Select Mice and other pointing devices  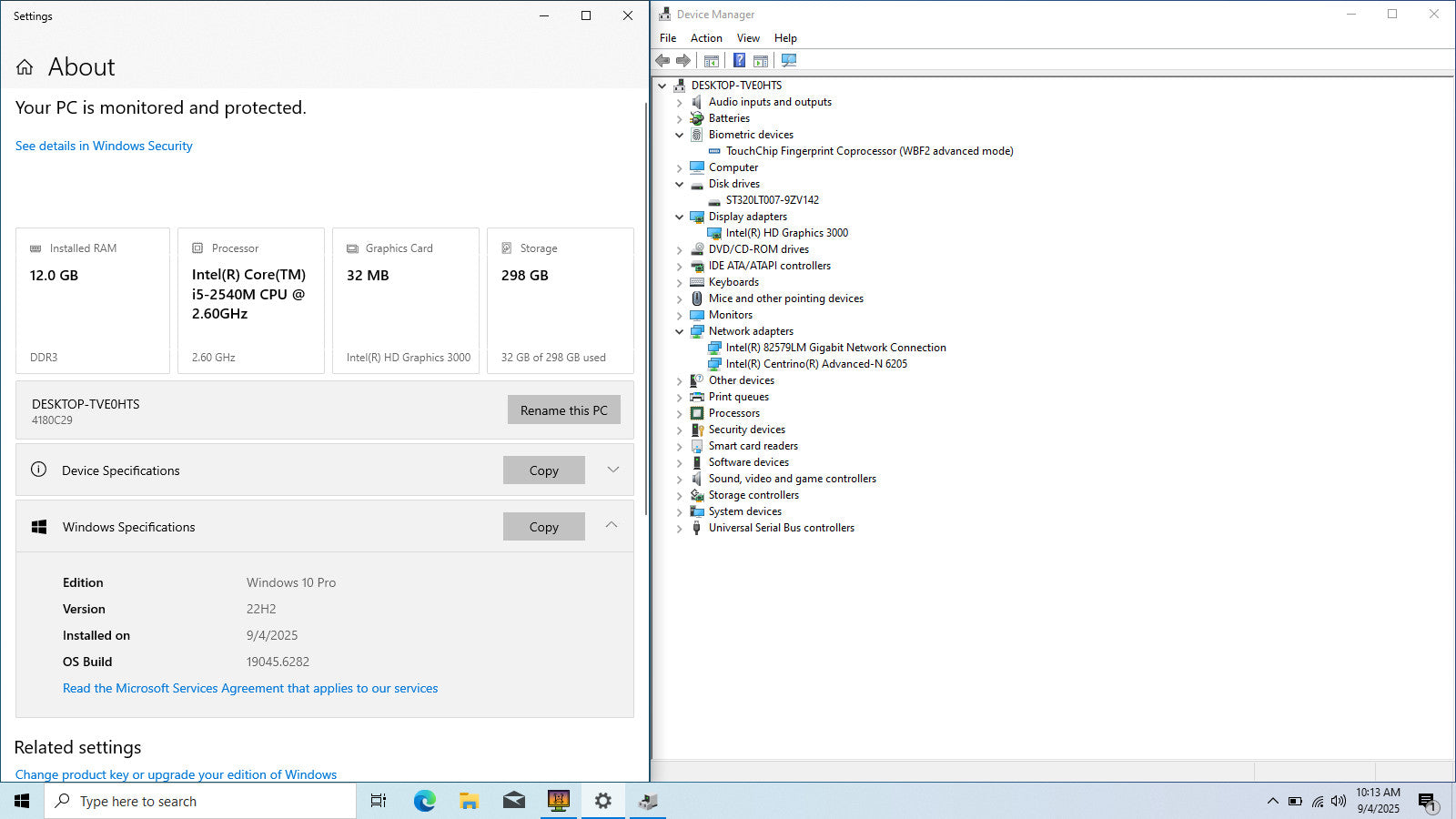[786, 298]
